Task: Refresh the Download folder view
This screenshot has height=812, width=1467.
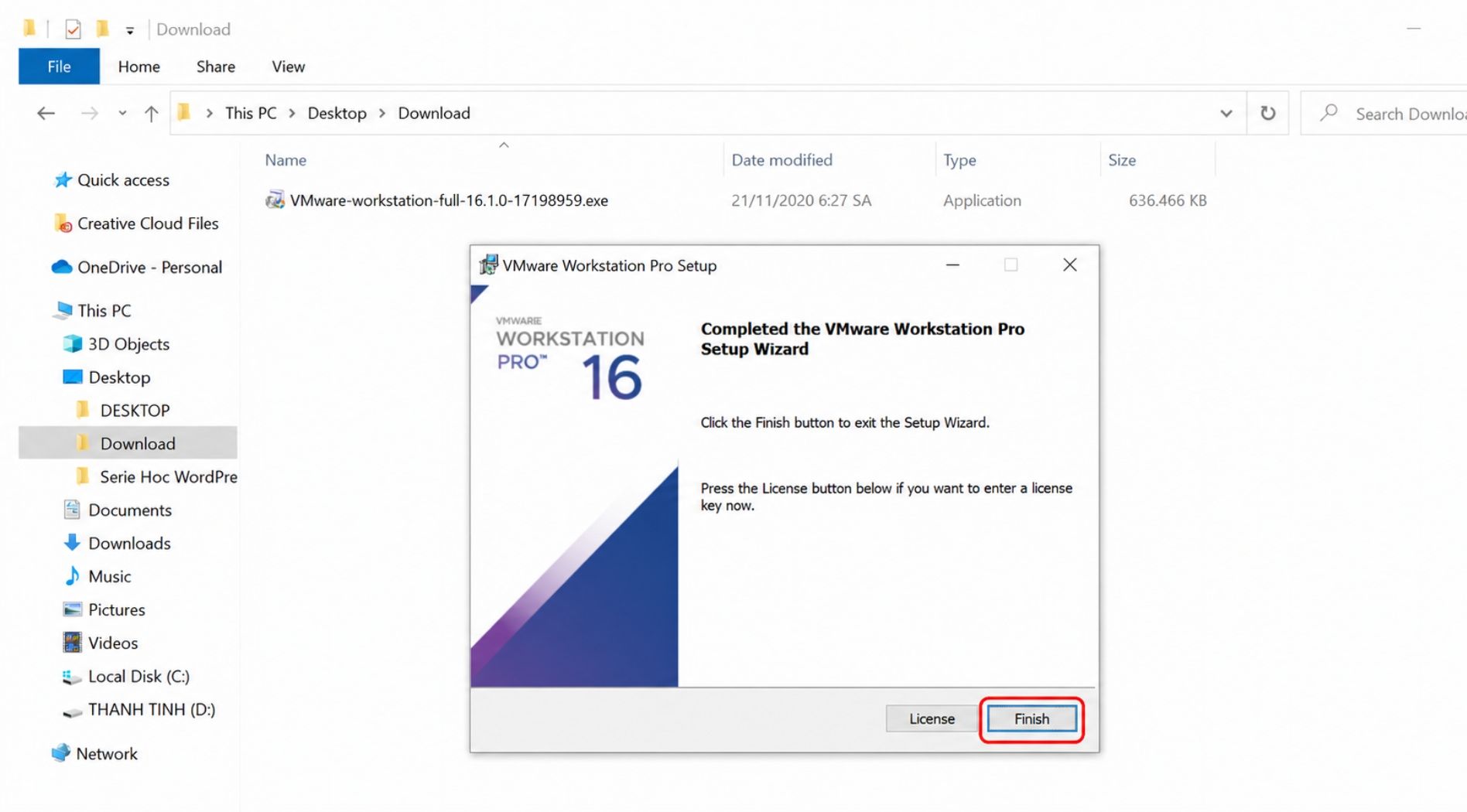Action: point(1267,114)
